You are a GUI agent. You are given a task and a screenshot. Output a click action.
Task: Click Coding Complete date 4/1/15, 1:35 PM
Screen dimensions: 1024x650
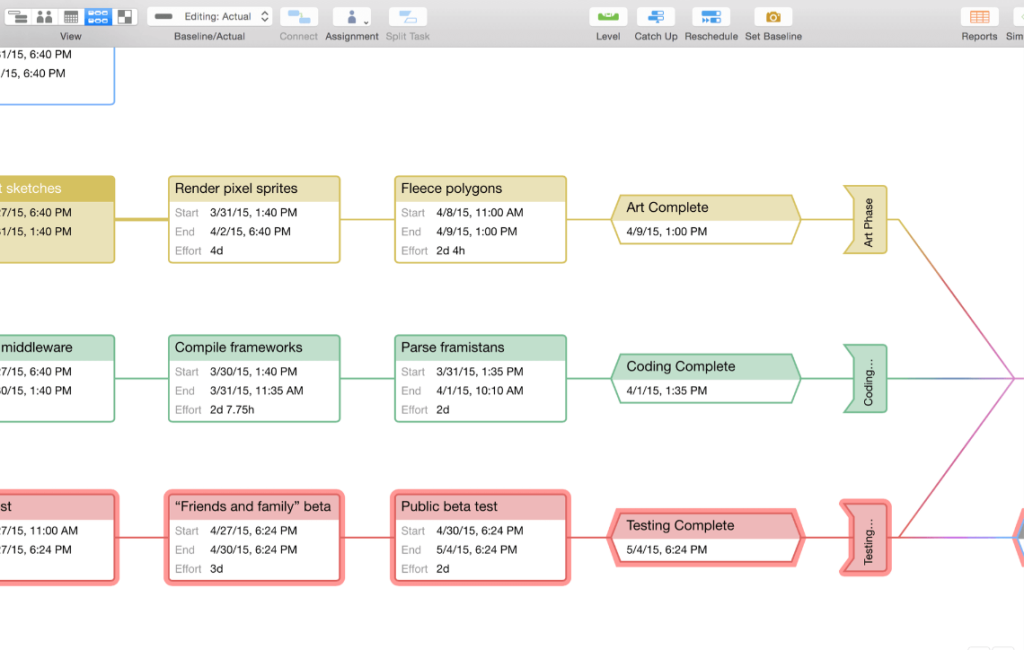click(666, 390)
